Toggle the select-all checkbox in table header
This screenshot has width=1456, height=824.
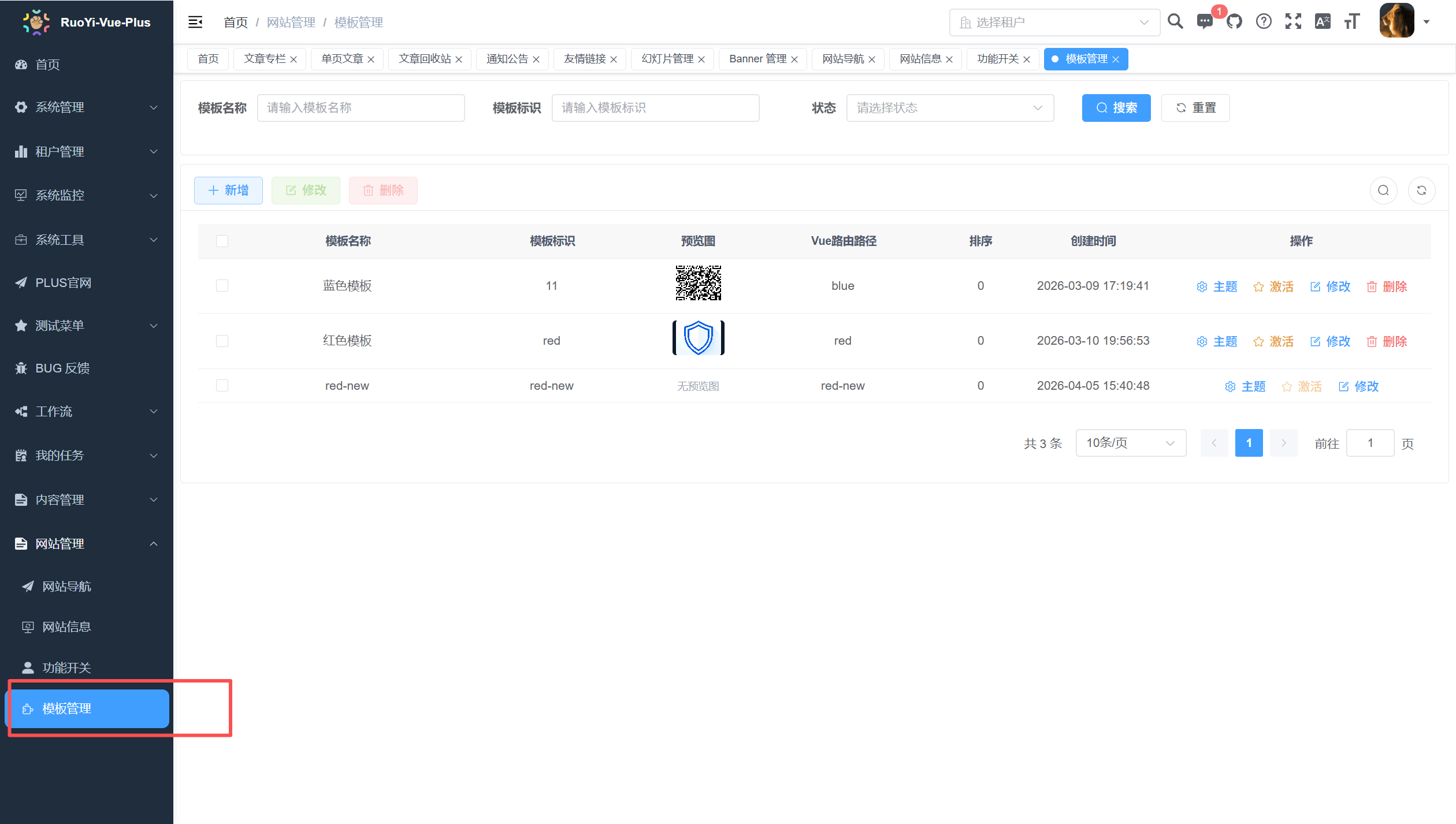coord(222,241)
